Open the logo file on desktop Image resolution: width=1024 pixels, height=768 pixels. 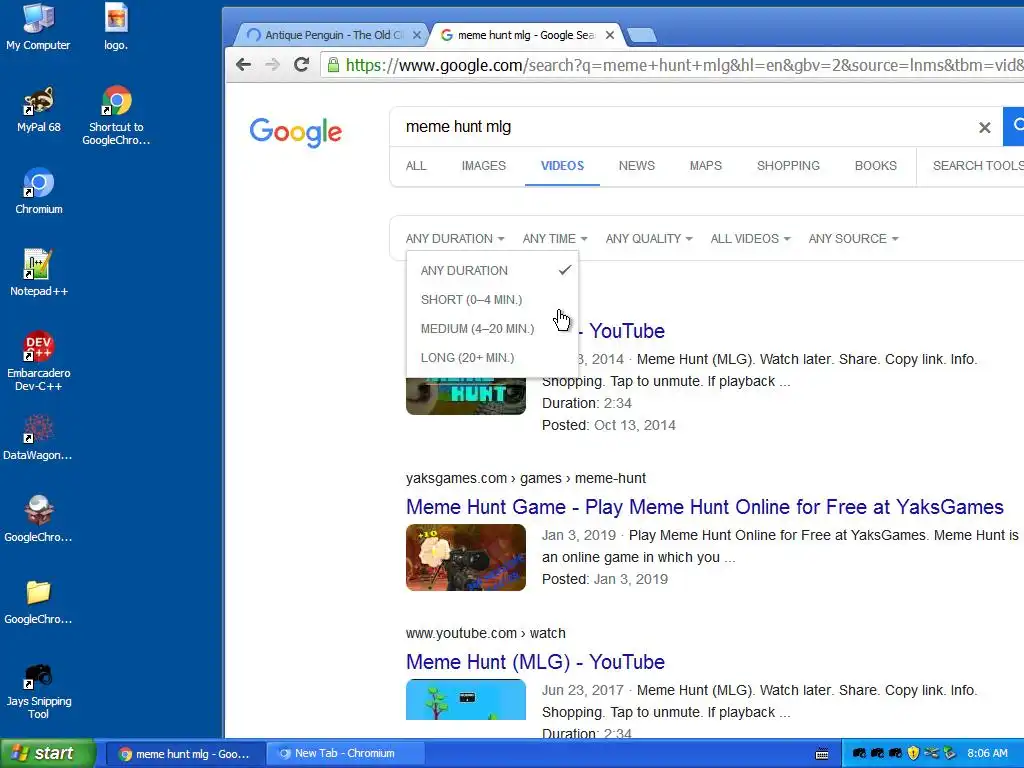[x=116, y=27]
